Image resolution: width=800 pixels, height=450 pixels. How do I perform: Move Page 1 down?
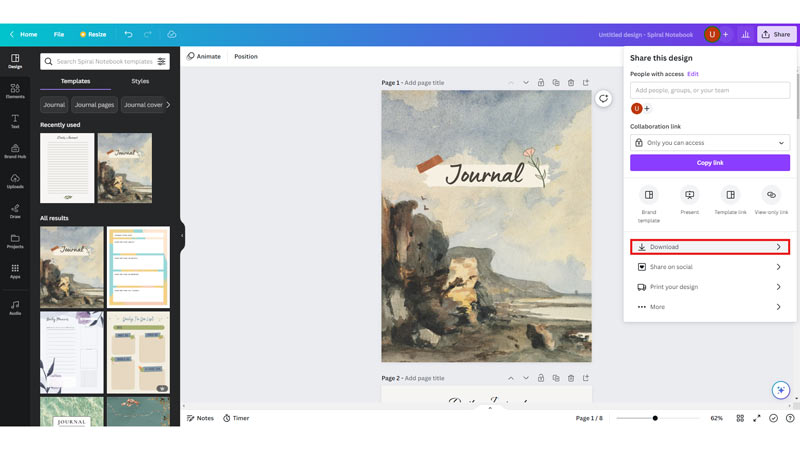click(x=526, y=83)
